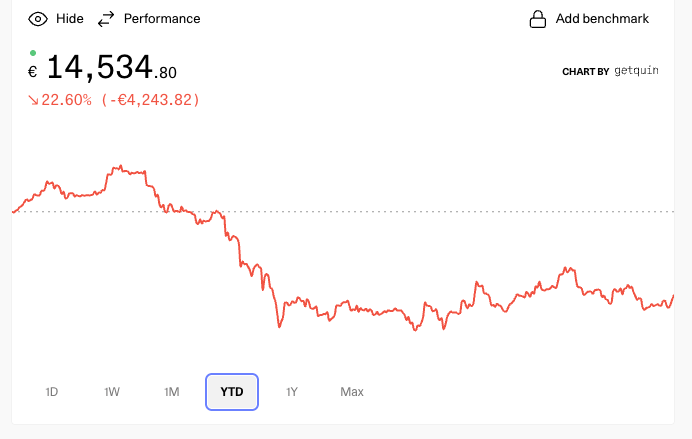Choose the Max time range

coord(352,392)
